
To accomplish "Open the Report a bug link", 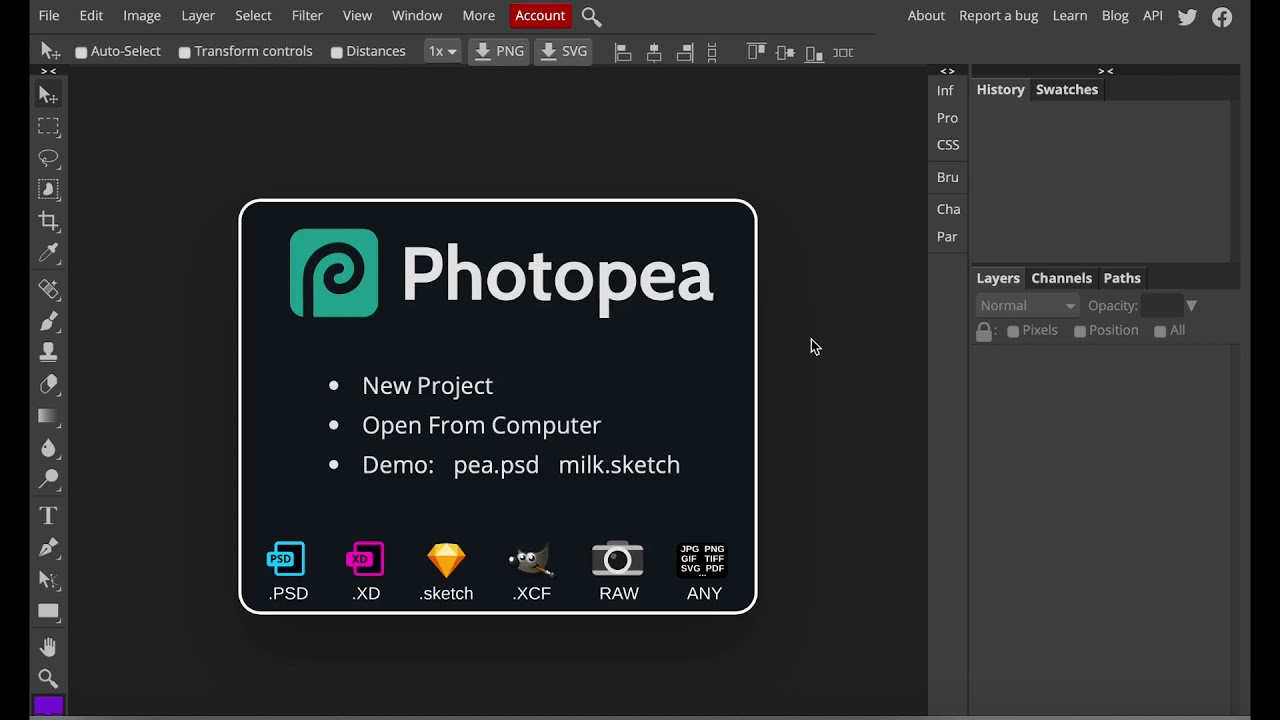I will tap(998, 16).
